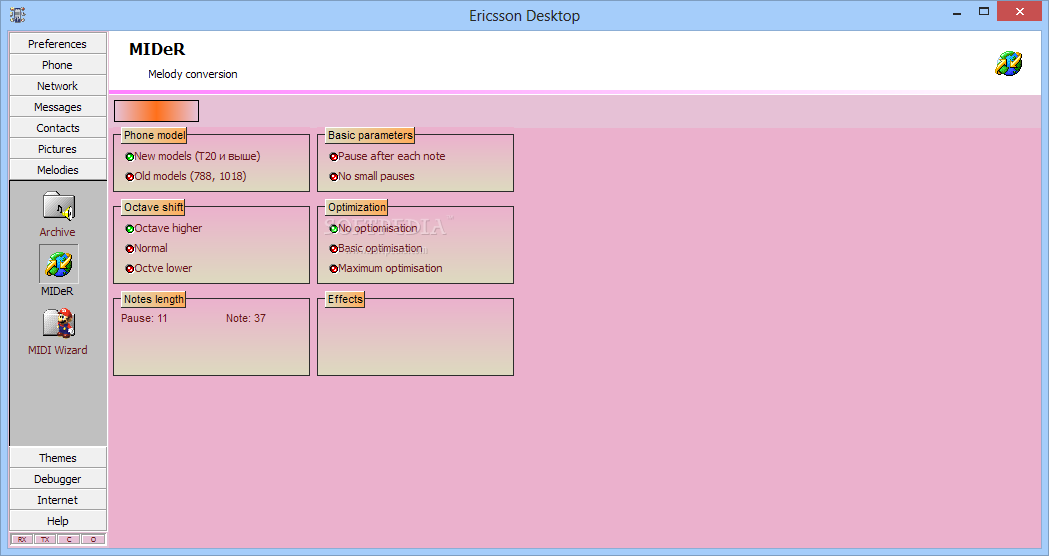Open the Preferences section

58,43
